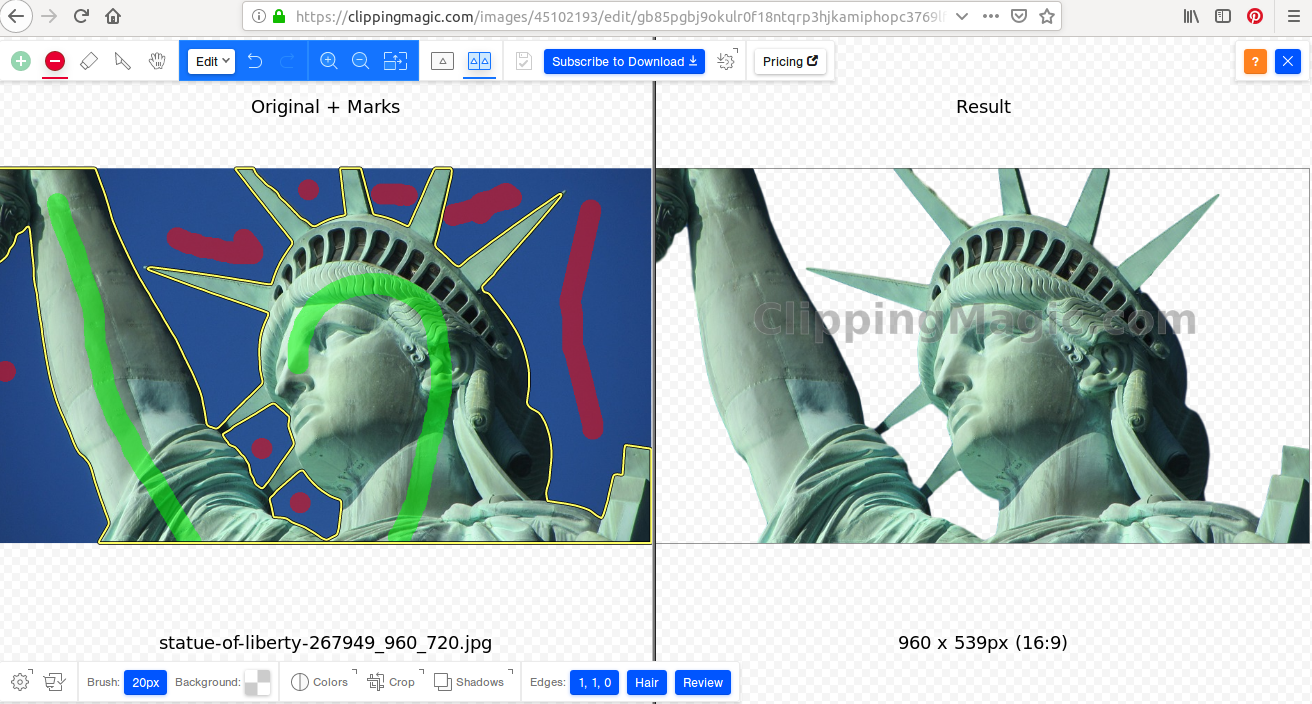Viewport: 1312px width, 704px height.
Task: Go back to previous browser page
Action: click(x=16, y=16)
